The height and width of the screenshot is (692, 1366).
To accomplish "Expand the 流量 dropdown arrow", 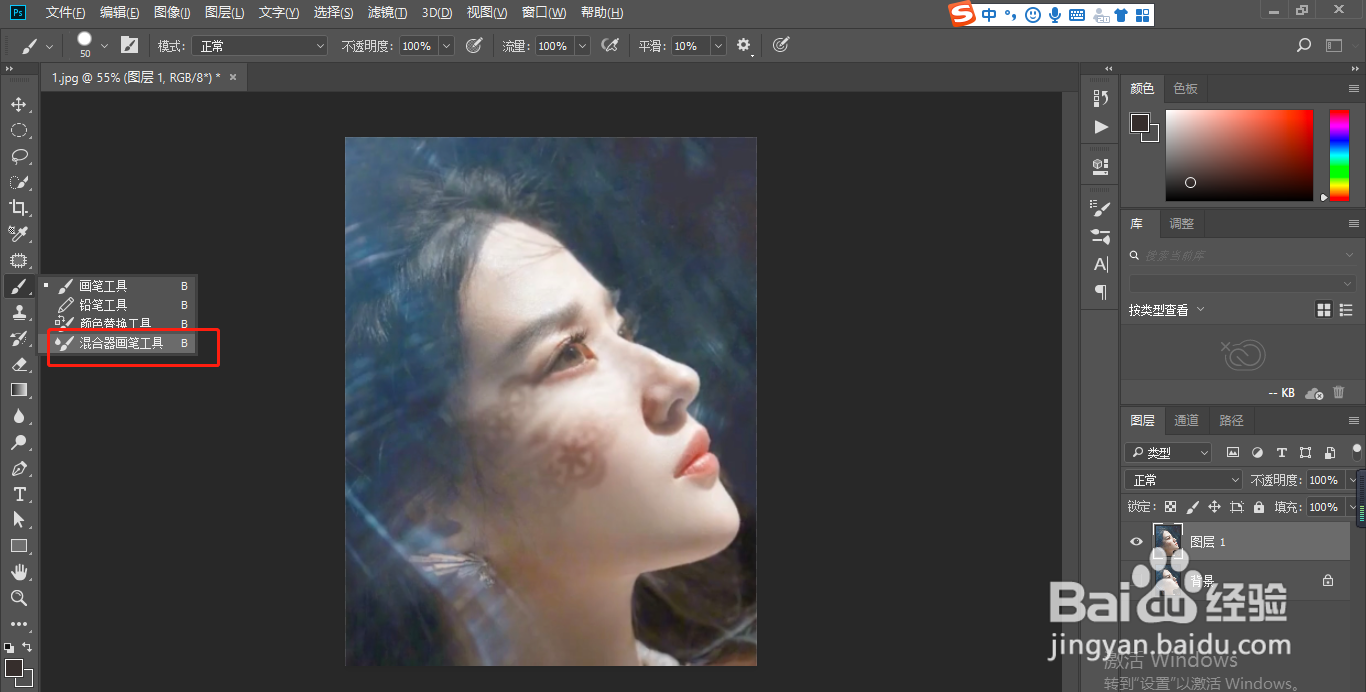I will coord(582,46).
